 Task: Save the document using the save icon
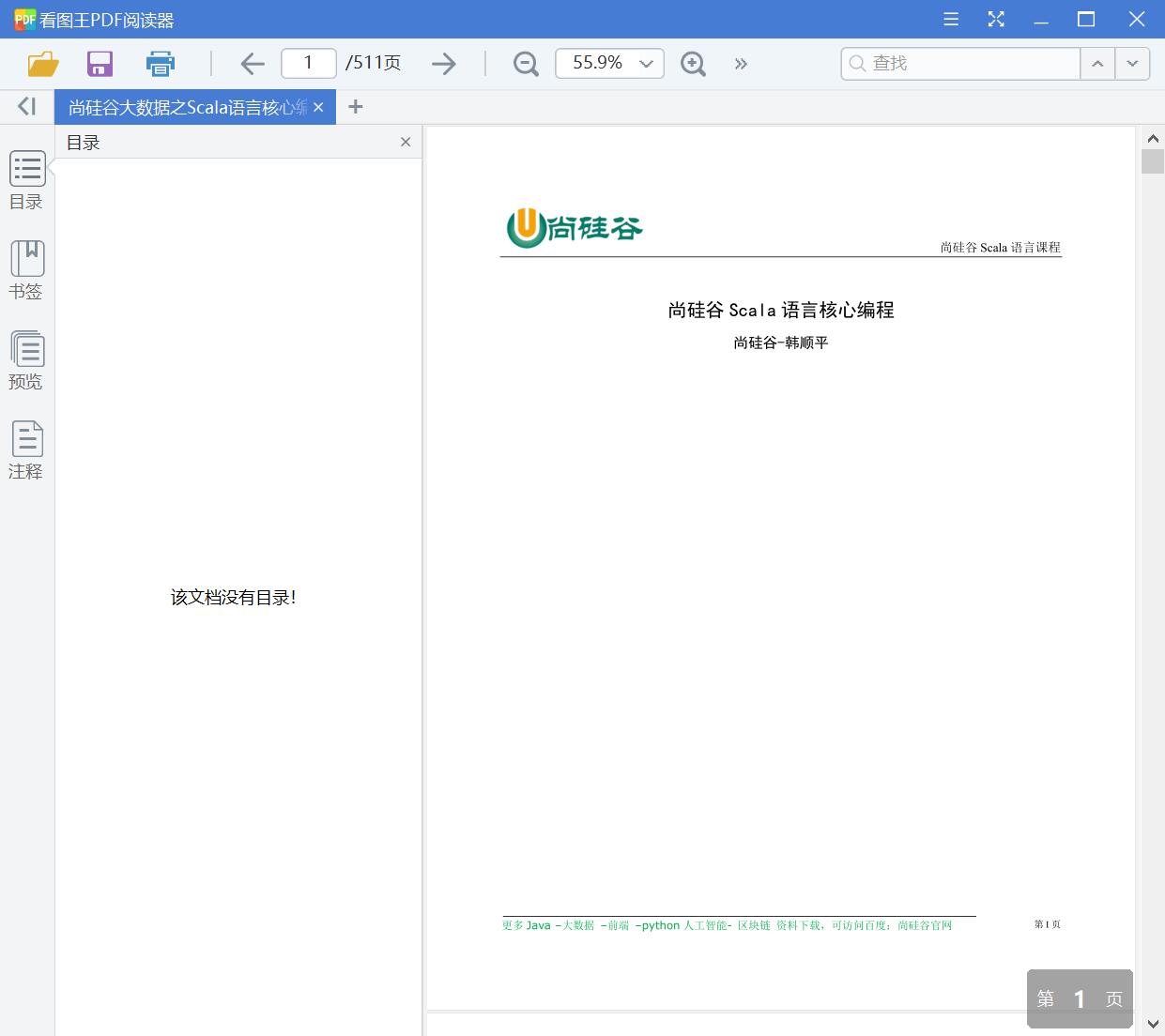(x=99, y=63)
